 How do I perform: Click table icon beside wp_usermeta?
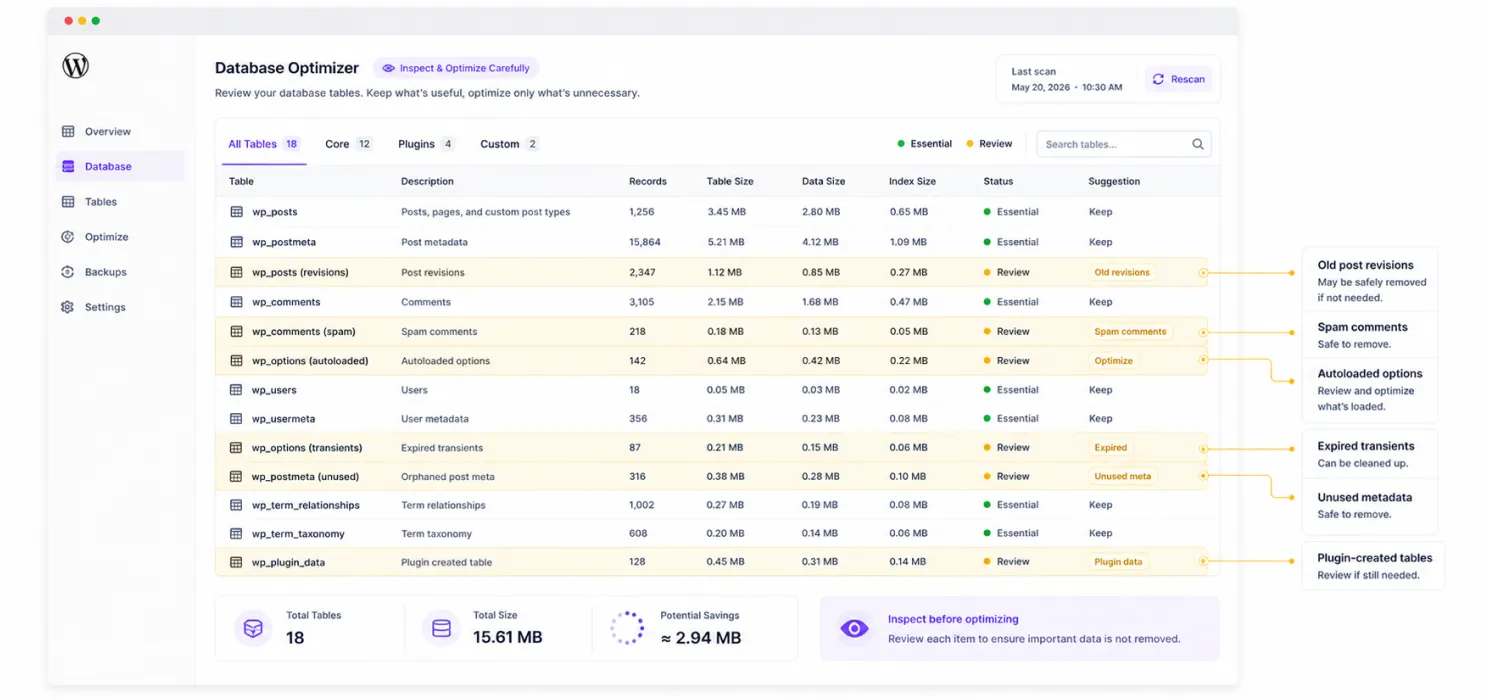[x=237, y=419]
